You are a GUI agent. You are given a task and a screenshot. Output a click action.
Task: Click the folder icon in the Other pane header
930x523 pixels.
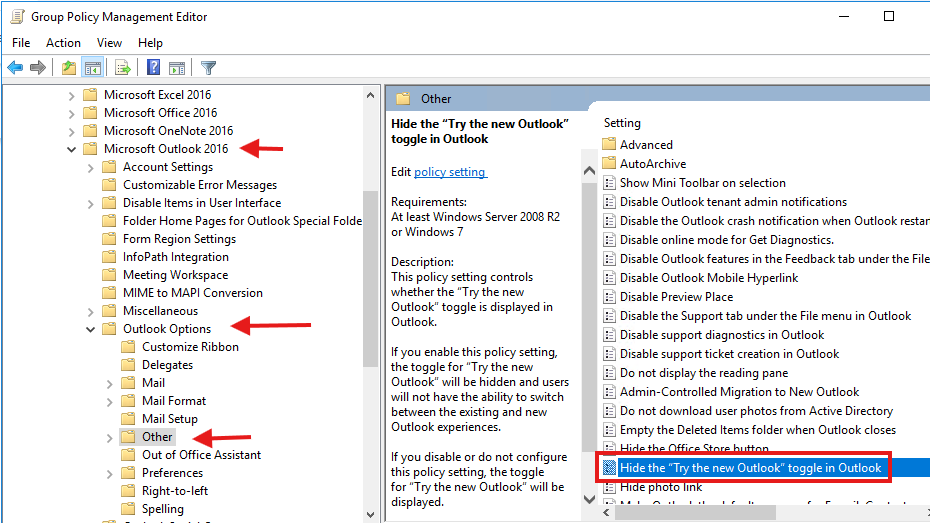click(403, 98)
